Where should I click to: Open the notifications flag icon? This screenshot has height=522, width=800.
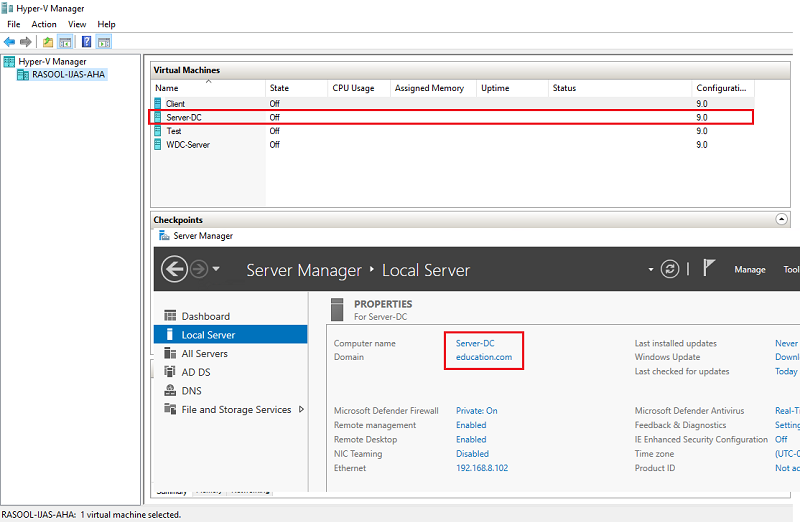tap(709, 268)
